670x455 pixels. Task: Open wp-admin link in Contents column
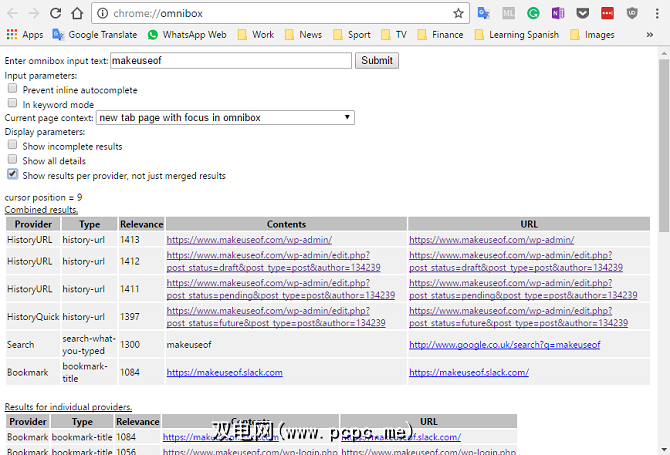pyautogui.click(x=249, y=240)
